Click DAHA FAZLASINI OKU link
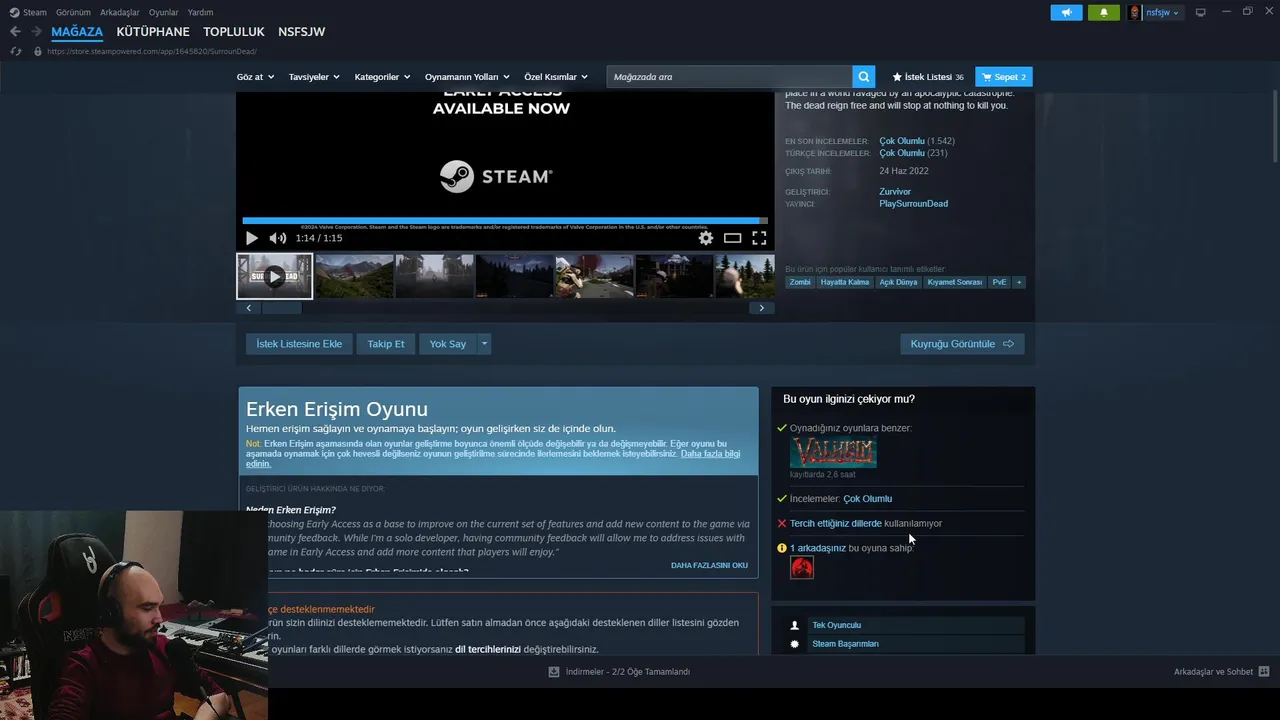Viewport: 1280px width, 720px height. (709, 565)
